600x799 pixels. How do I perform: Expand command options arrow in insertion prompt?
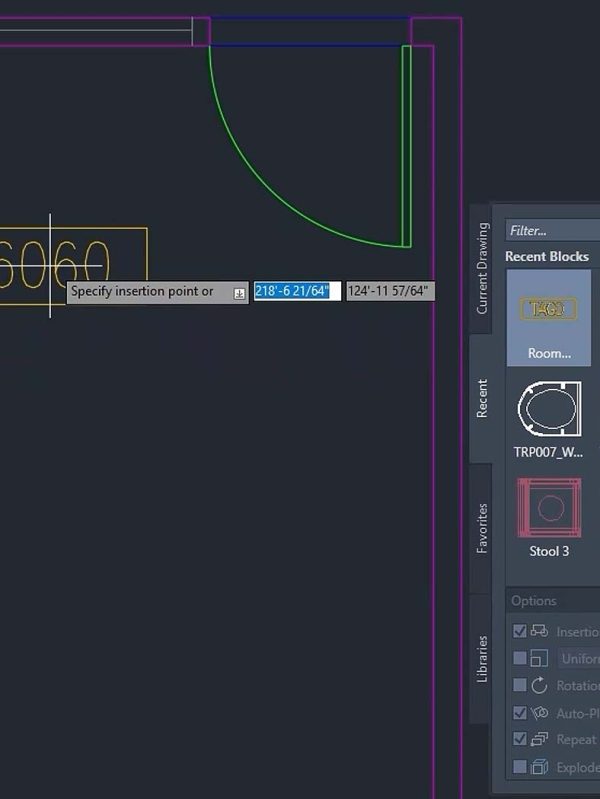(239, 293)
